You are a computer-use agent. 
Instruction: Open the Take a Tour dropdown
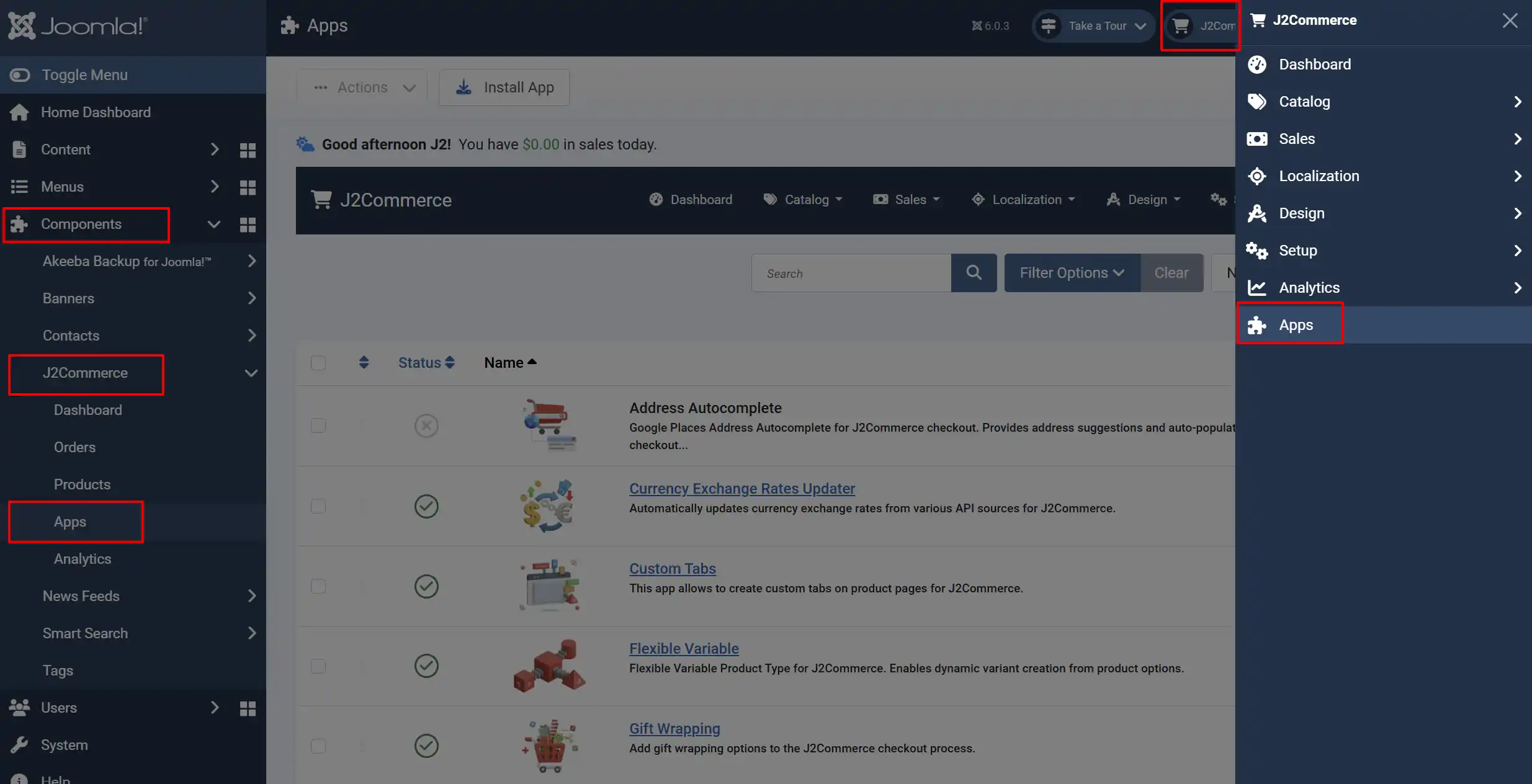tap(1093, 26)
